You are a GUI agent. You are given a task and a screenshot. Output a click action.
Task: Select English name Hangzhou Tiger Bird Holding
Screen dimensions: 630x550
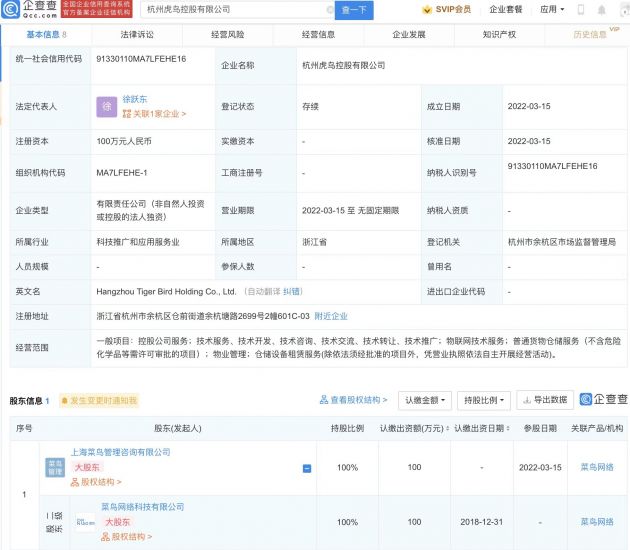(166, 292)
